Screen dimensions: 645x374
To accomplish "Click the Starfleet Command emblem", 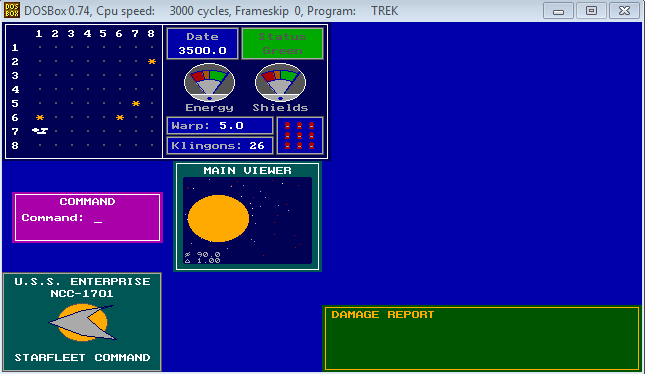I will 83,323.
